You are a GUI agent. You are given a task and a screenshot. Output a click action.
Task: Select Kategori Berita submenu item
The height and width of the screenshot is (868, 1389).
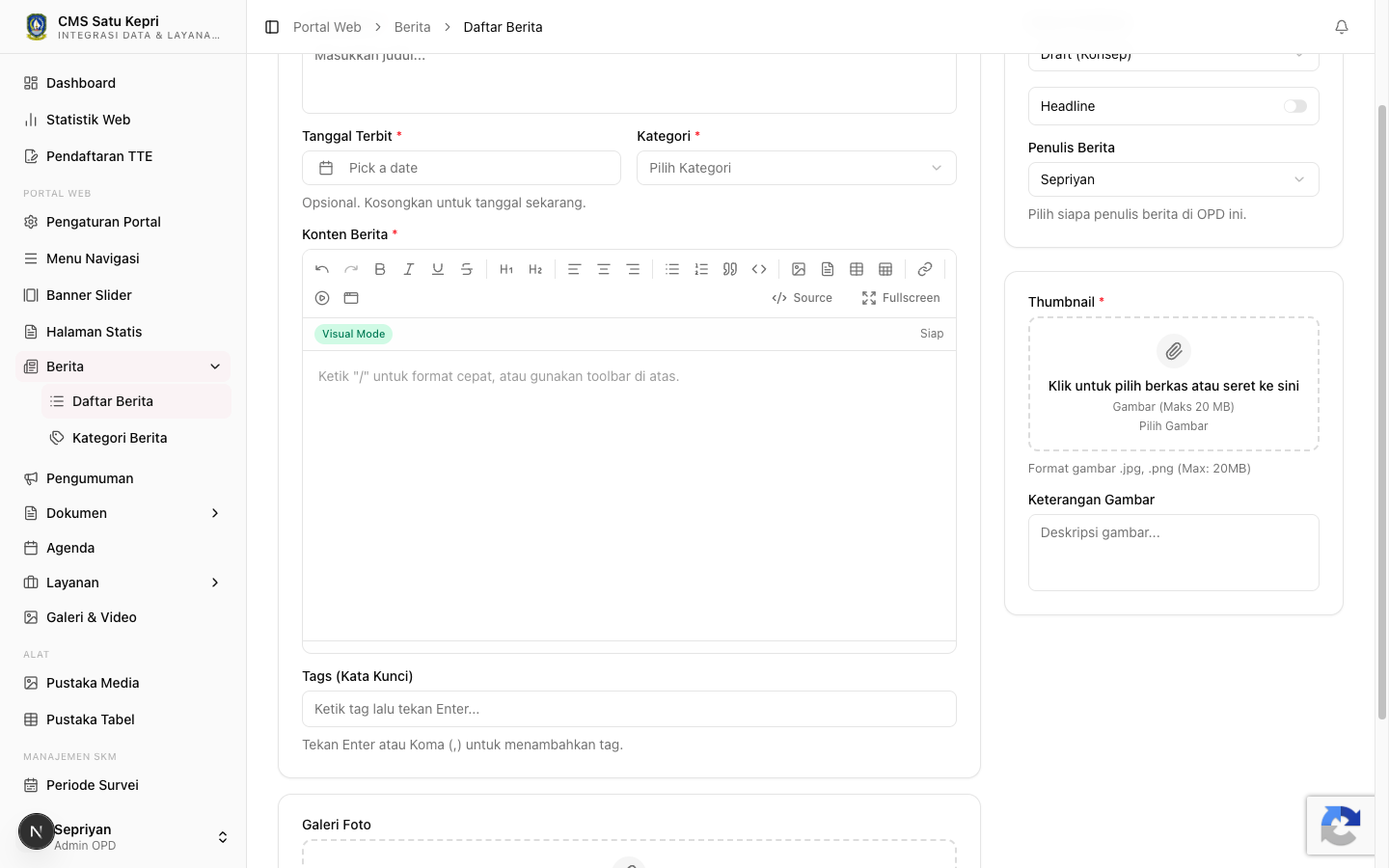coord(136,438)
